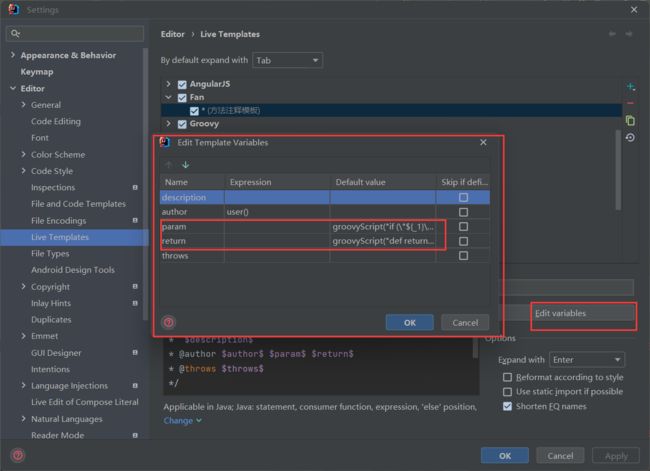This screenshot has width=650, height=471.
Task: Collapse the Fan template group
Action: 168,97
